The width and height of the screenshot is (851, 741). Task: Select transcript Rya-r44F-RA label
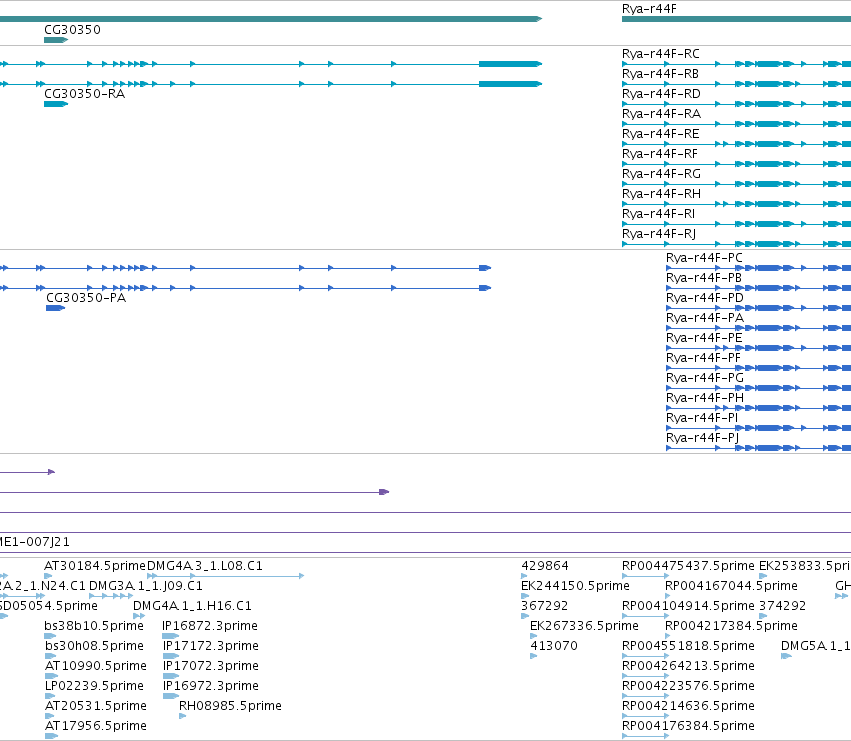click(x=661, y=114)
